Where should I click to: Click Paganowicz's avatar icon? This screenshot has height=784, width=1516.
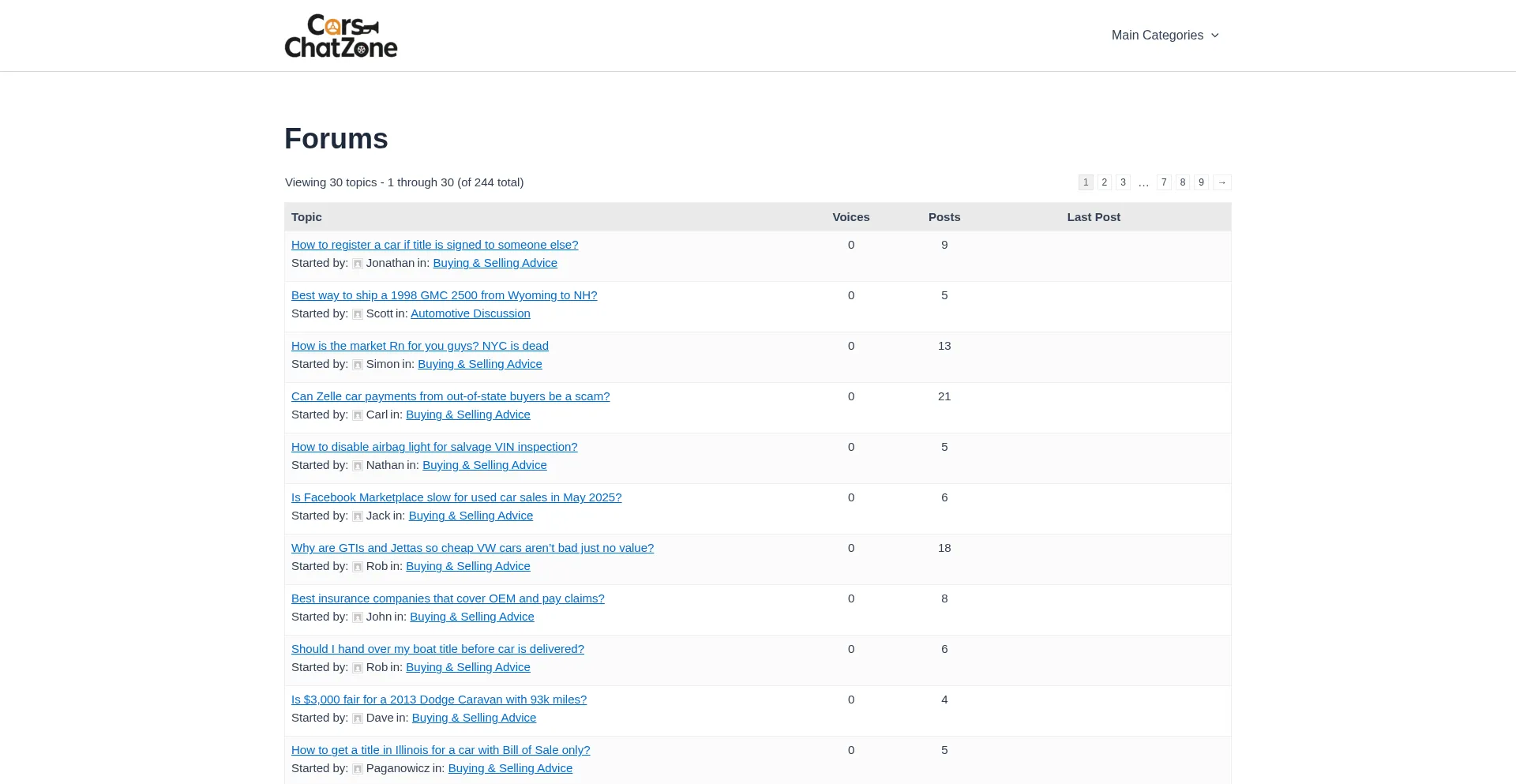pyautogui.click(x=358, y=769)
